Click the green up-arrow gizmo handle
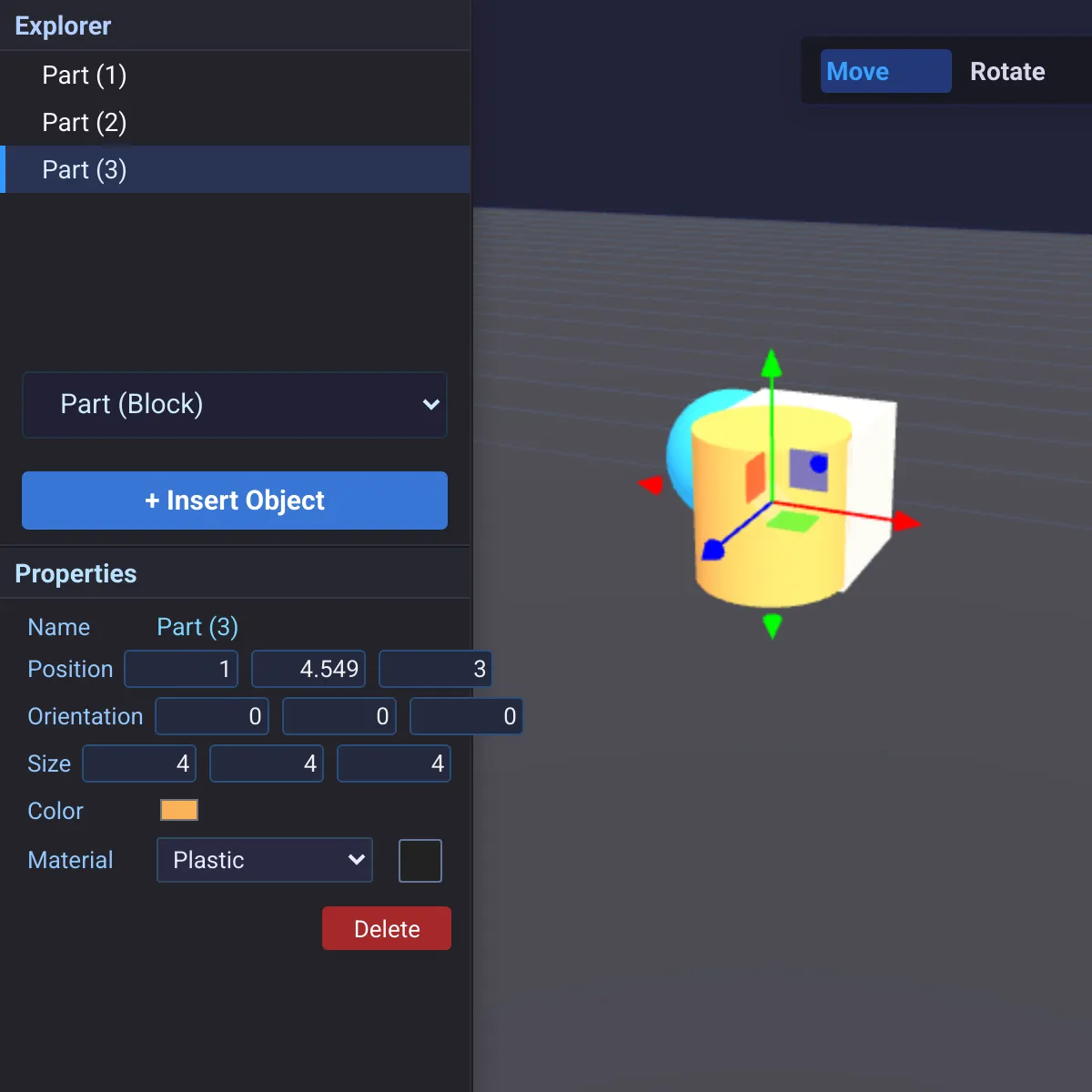Viewport: 1092px width, 1092px height. [x=772, y=363]
